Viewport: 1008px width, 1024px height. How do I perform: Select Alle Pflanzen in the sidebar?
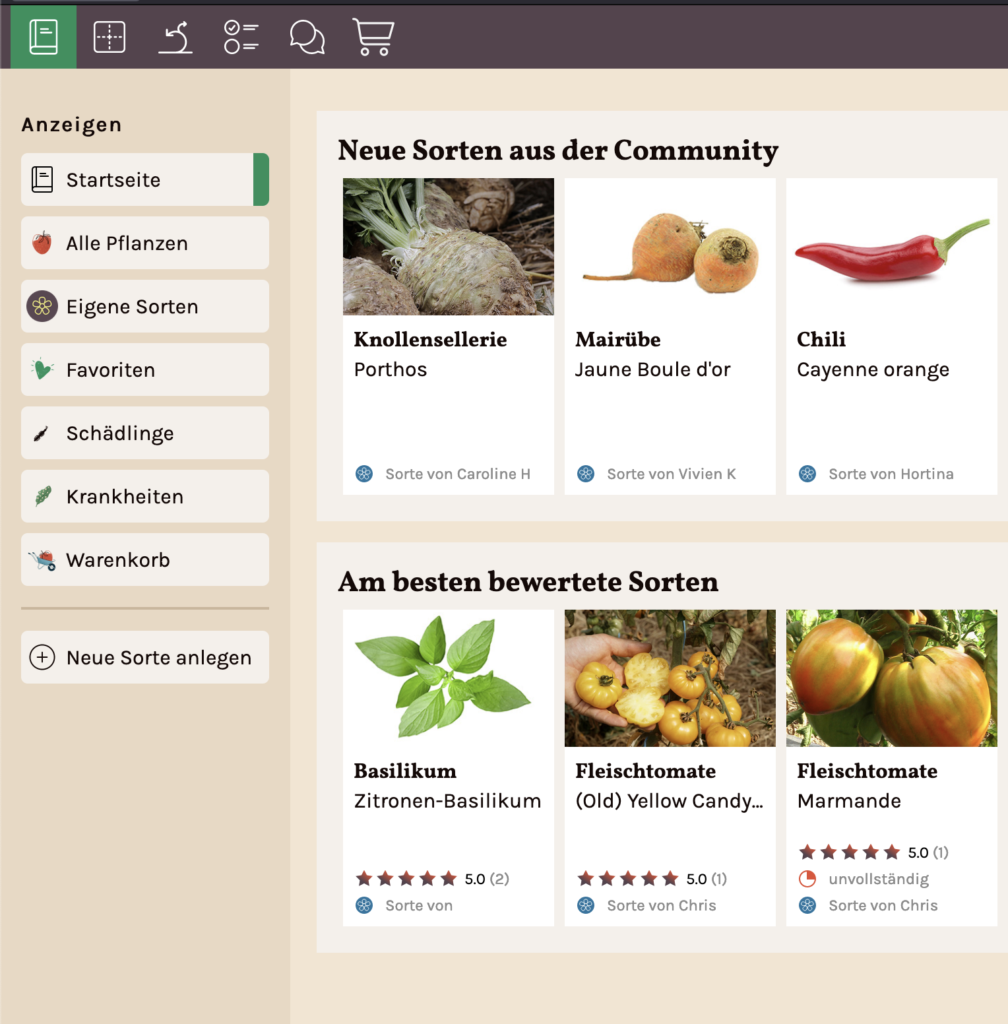pyautogui.click(x=145, y=243)
